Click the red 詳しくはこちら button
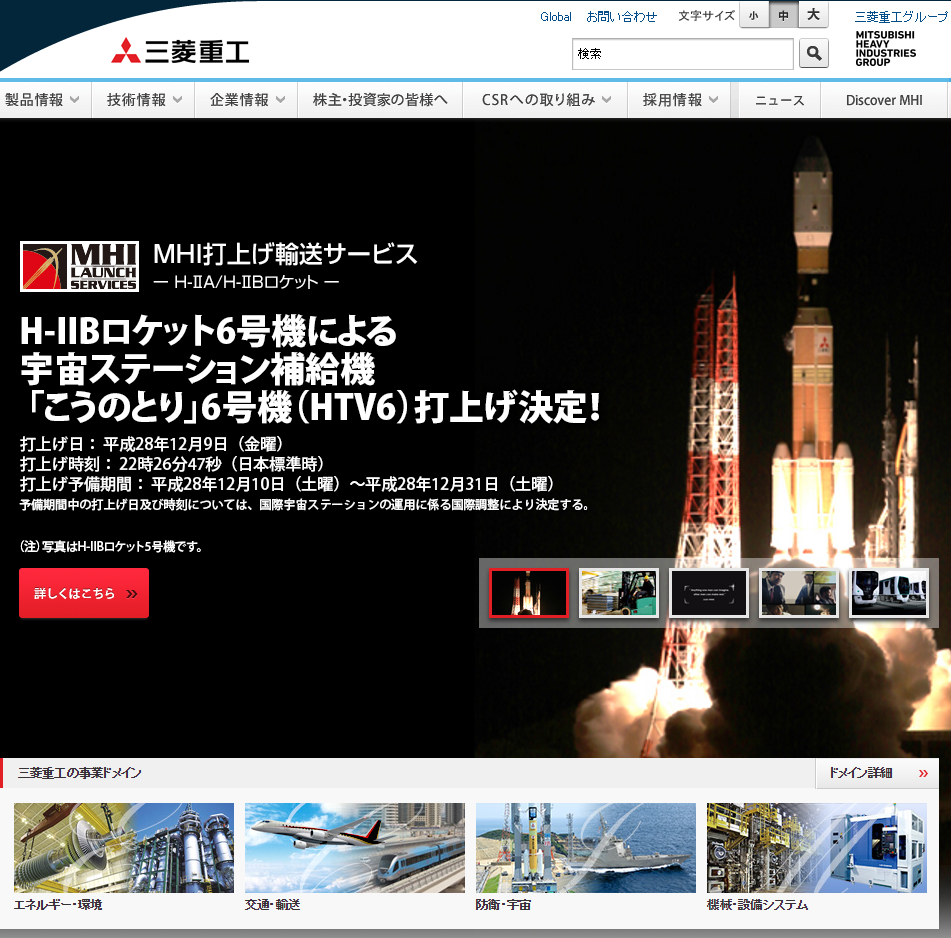This screenshot has height=938, width=951. point(84,593)
